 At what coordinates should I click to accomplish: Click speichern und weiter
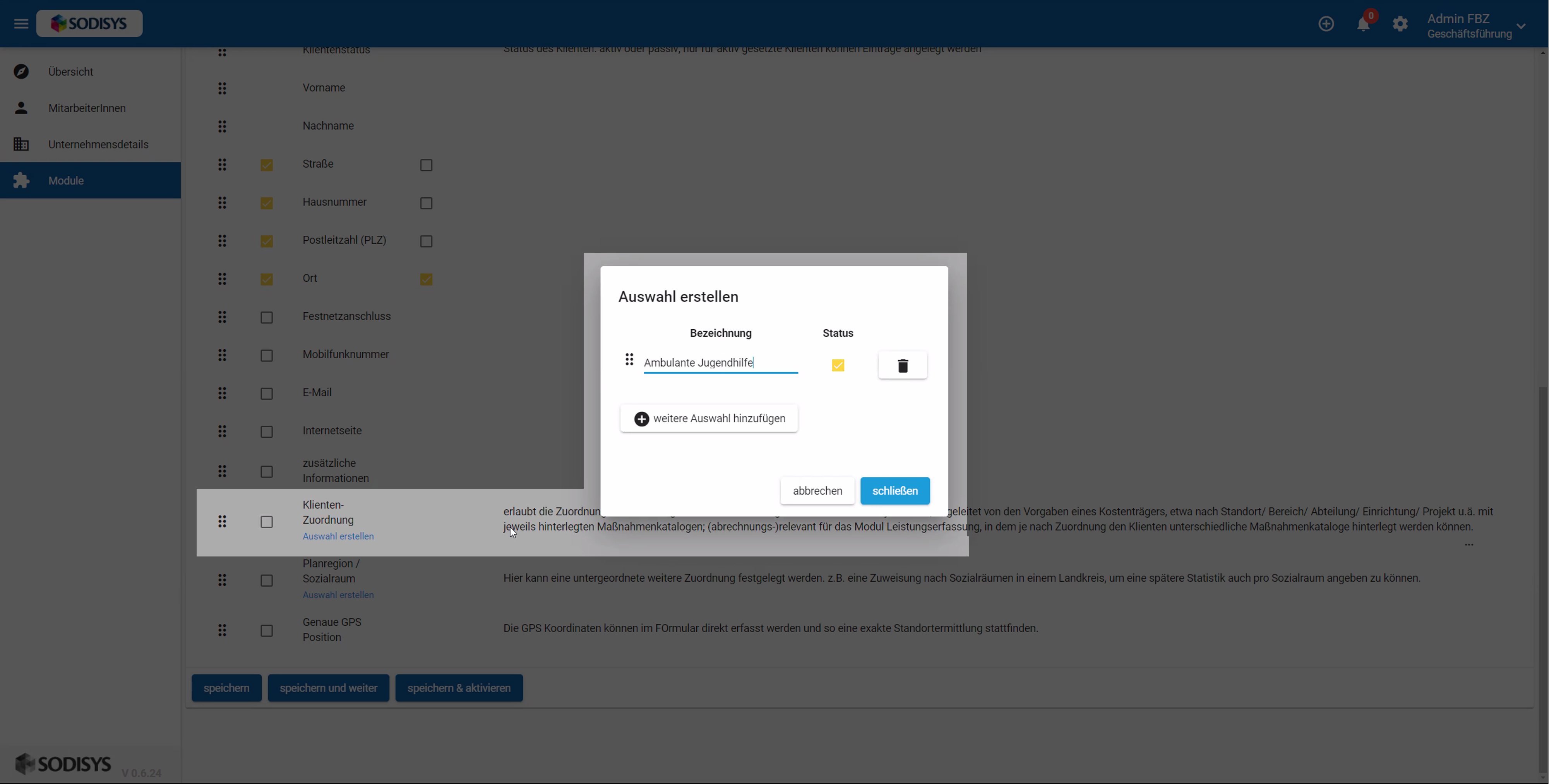(x=328, y=688)
